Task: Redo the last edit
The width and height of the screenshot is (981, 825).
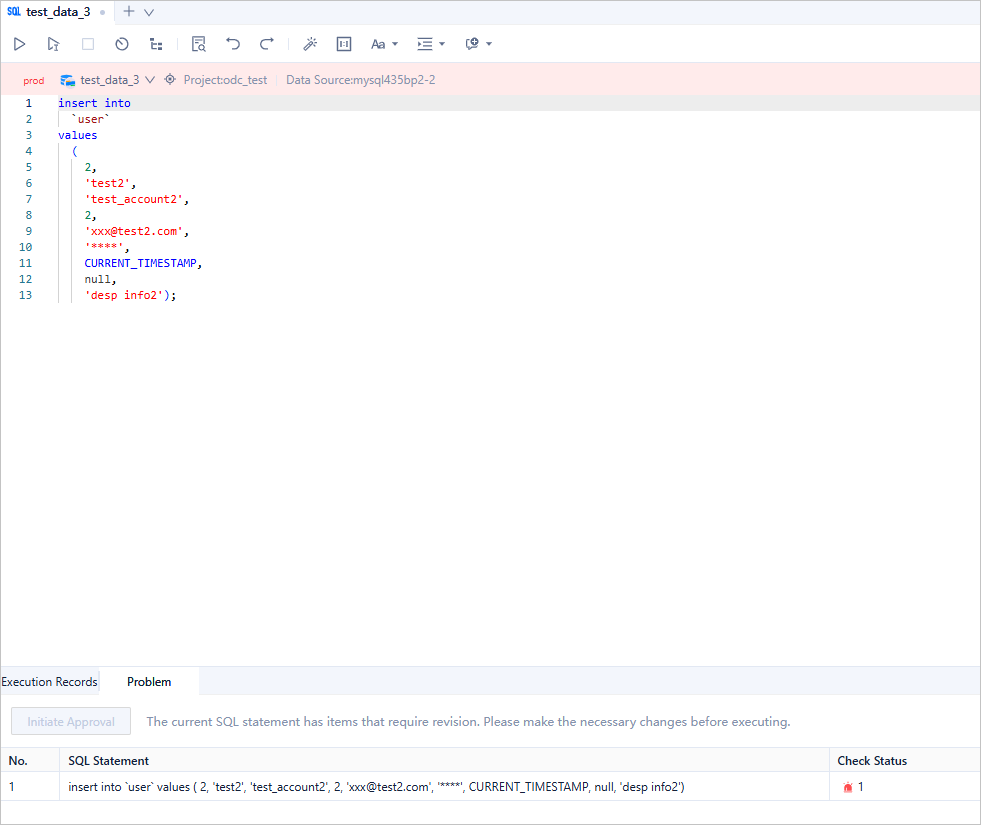Action: pyautogui.click(x=267, y=44)
